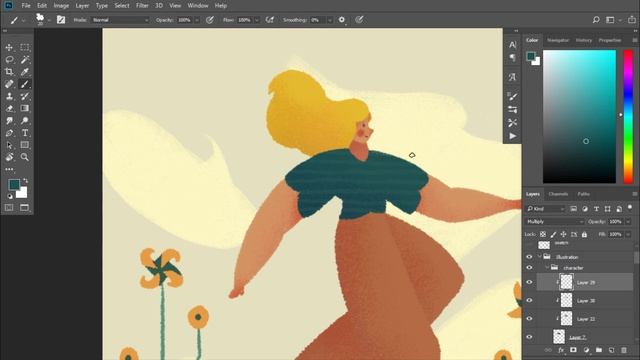640x360 pixels.
Task: Hide Layer 30
Action: point(529,300)
